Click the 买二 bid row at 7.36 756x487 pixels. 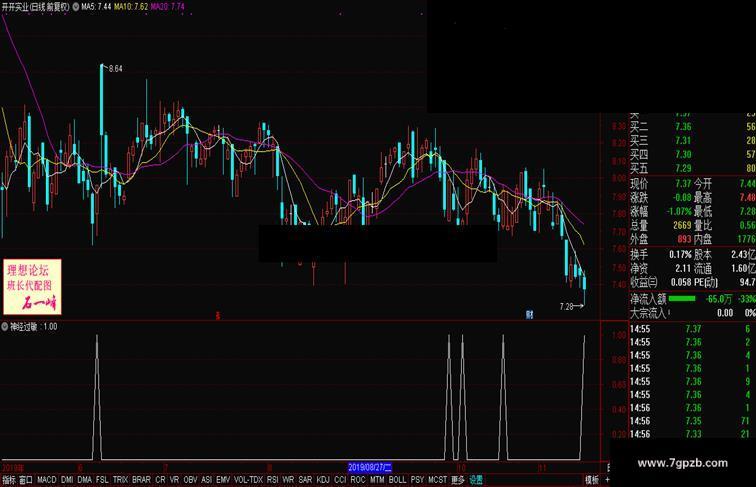692,127
